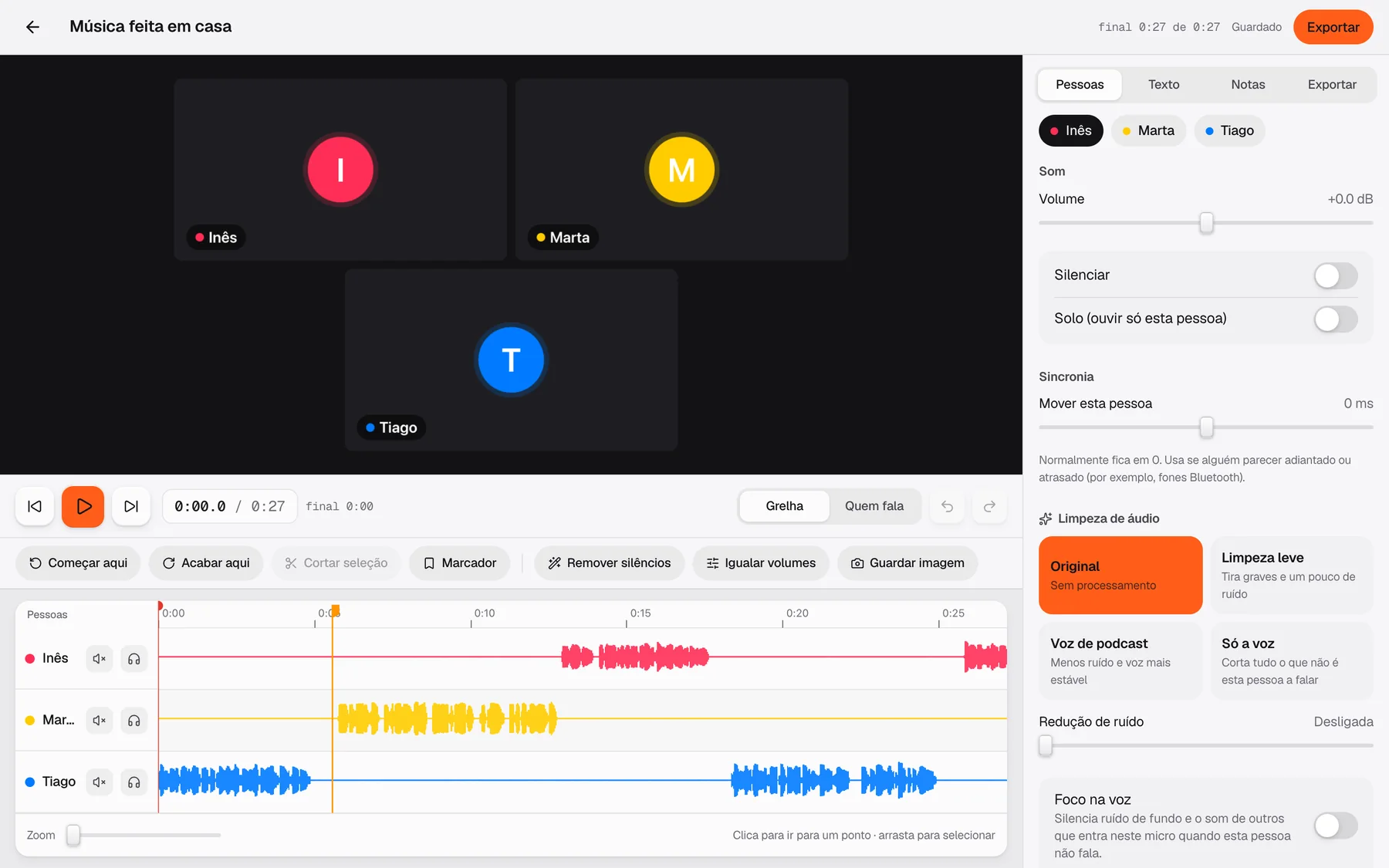This screenshot has width=1389, height=868.
Task: Solo Tiago track with headphones icon
Action: tap(133, 782)
